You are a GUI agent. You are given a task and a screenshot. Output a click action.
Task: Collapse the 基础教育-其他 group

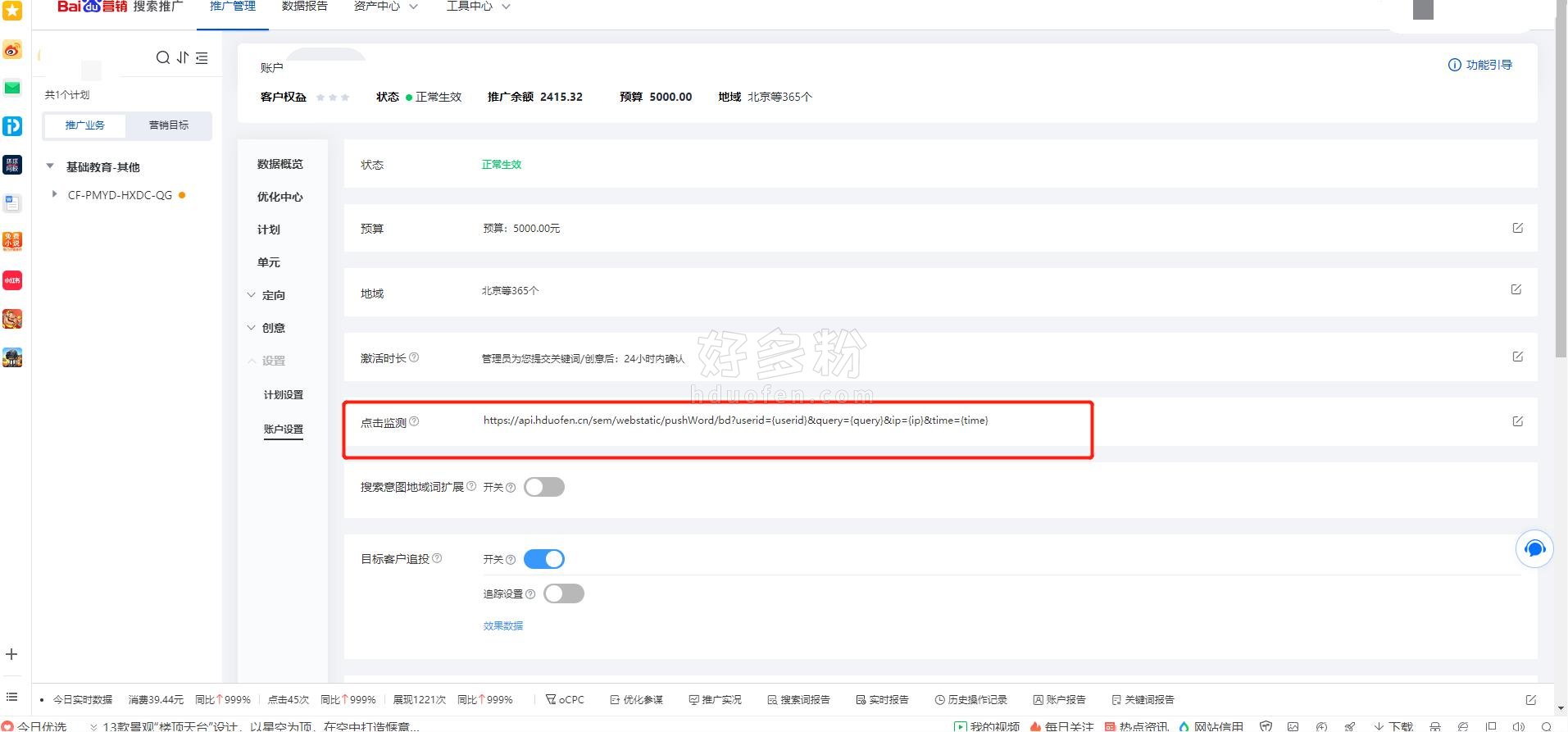pos(50,166)
